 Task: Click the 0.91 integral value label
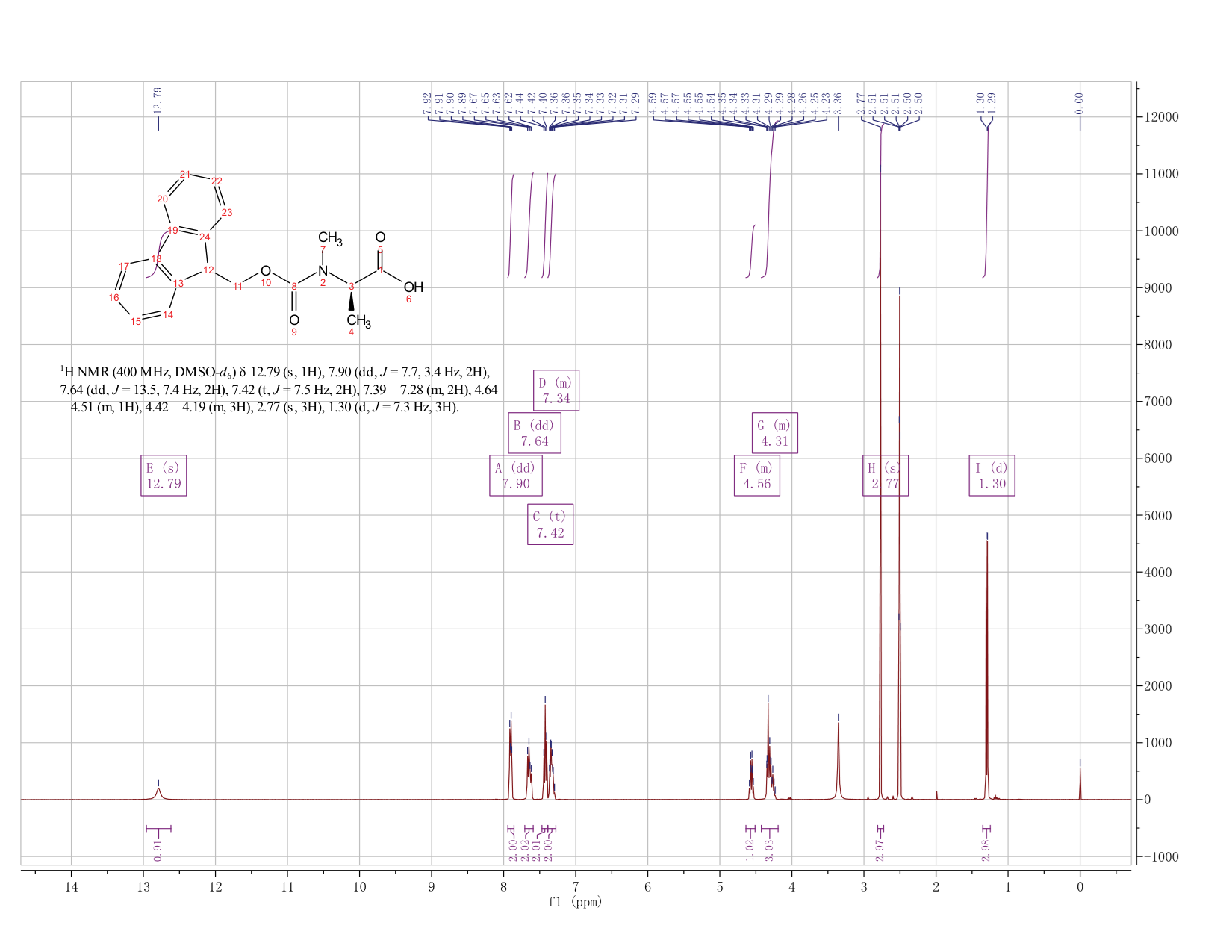click(x=158, y=850)
